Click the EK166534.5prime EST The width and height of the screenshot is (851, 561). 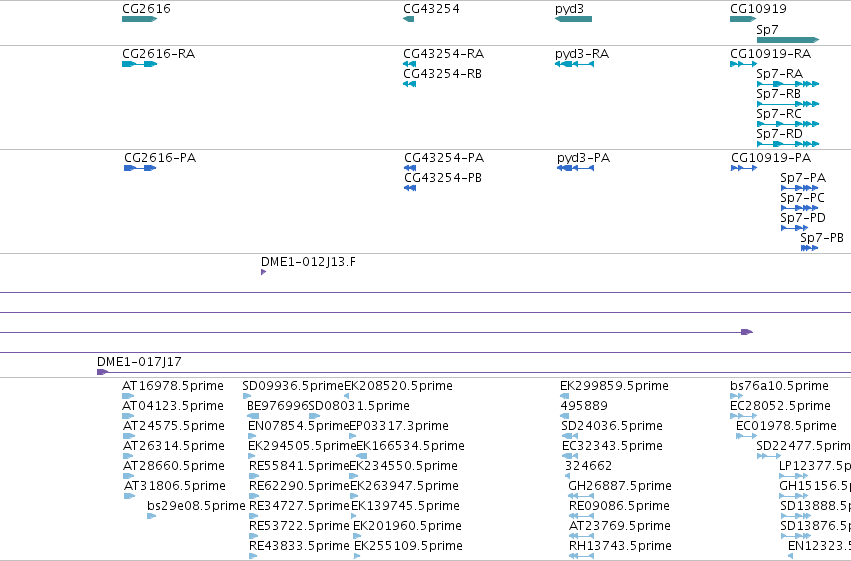click(x=361, y=456)
